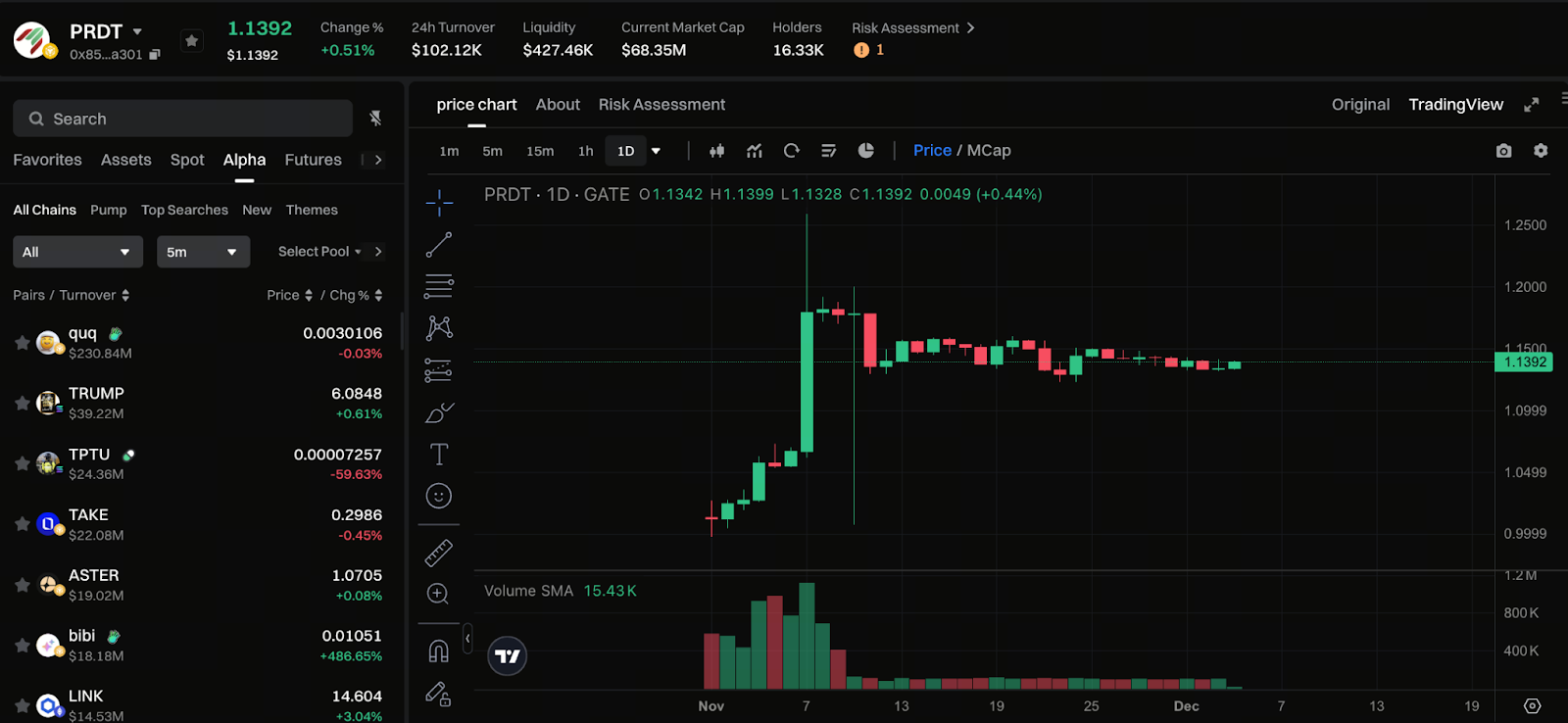Star the TPTU pair
This screenshot has width=1568, height=723.
pyautogui.click(x=22, y=463)
